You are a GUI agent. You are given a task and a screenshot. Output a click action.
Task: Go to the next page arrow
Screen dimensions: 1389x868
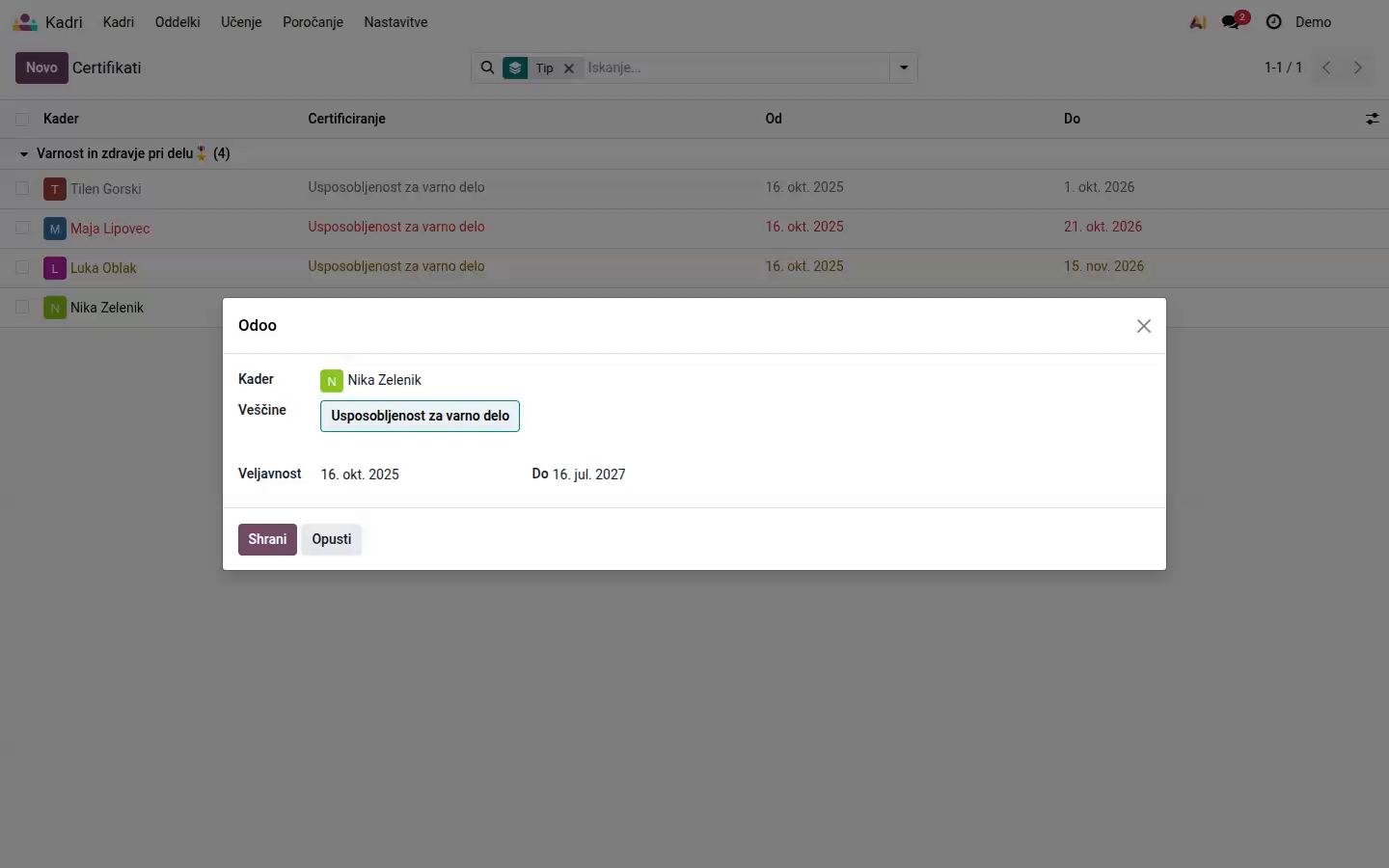1358,68
